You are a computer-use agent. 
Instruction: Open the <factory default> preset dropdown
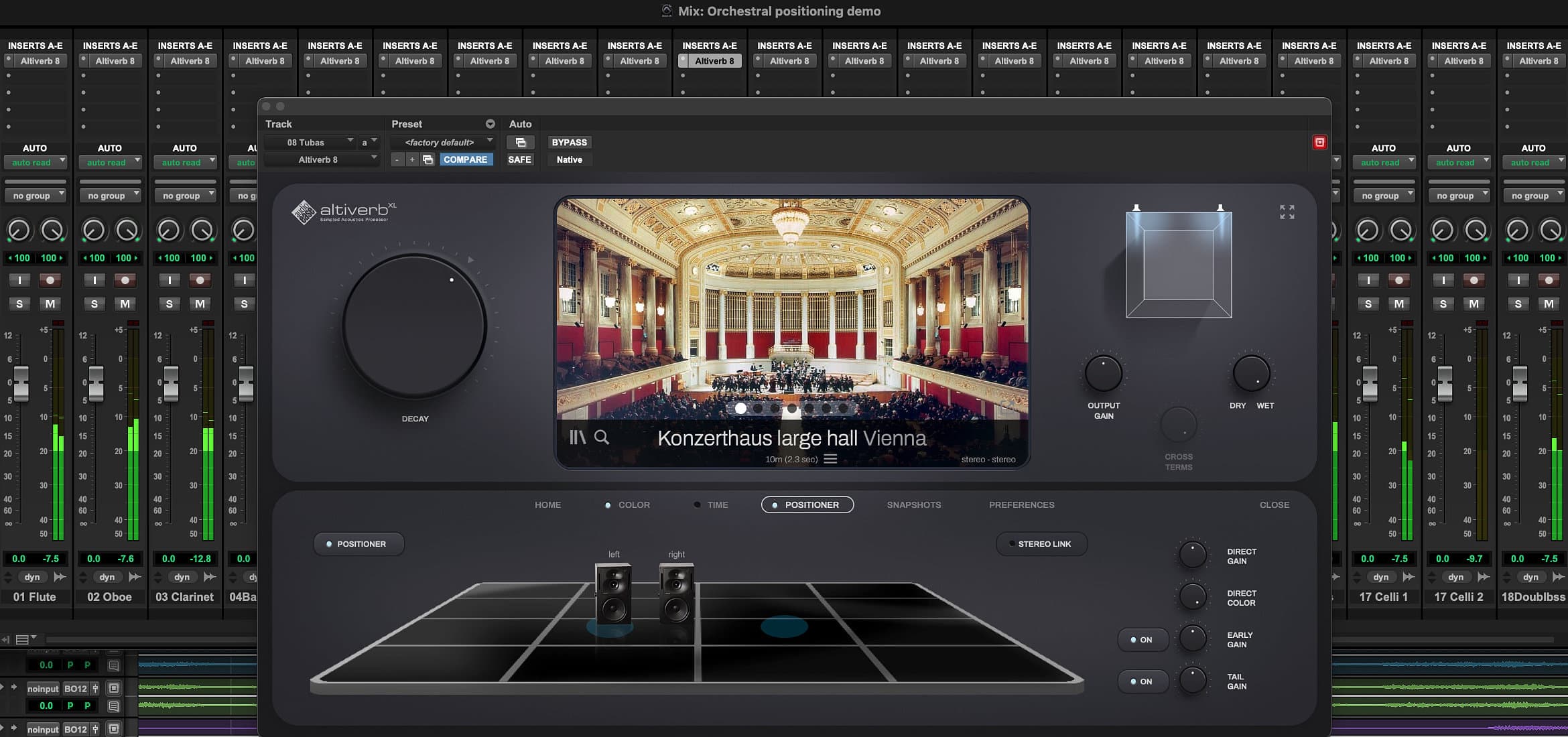click(443, 142)
